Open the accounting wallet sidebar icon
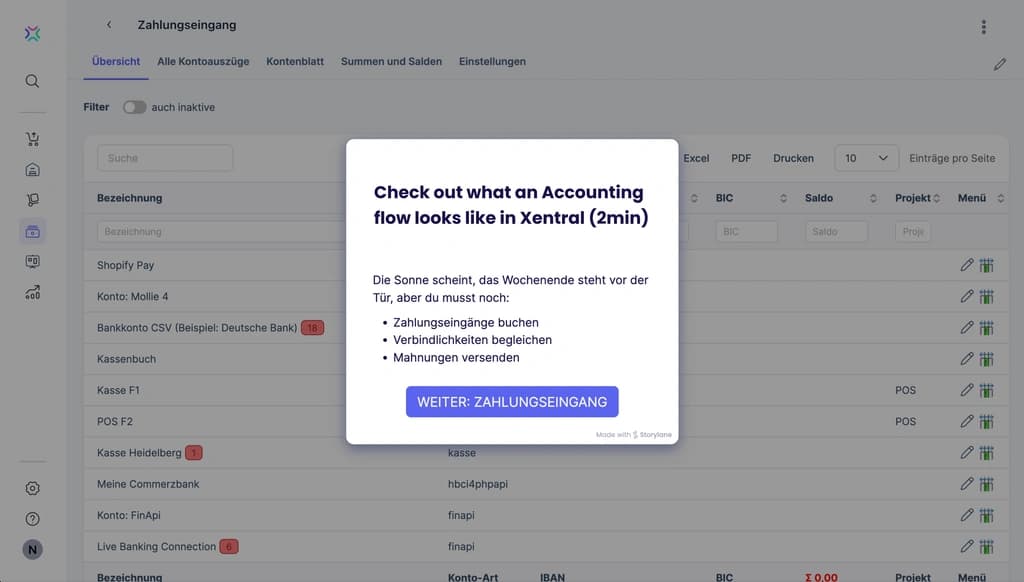The width and height of the screenshot is (1024, 582). (x=32, y=231)
